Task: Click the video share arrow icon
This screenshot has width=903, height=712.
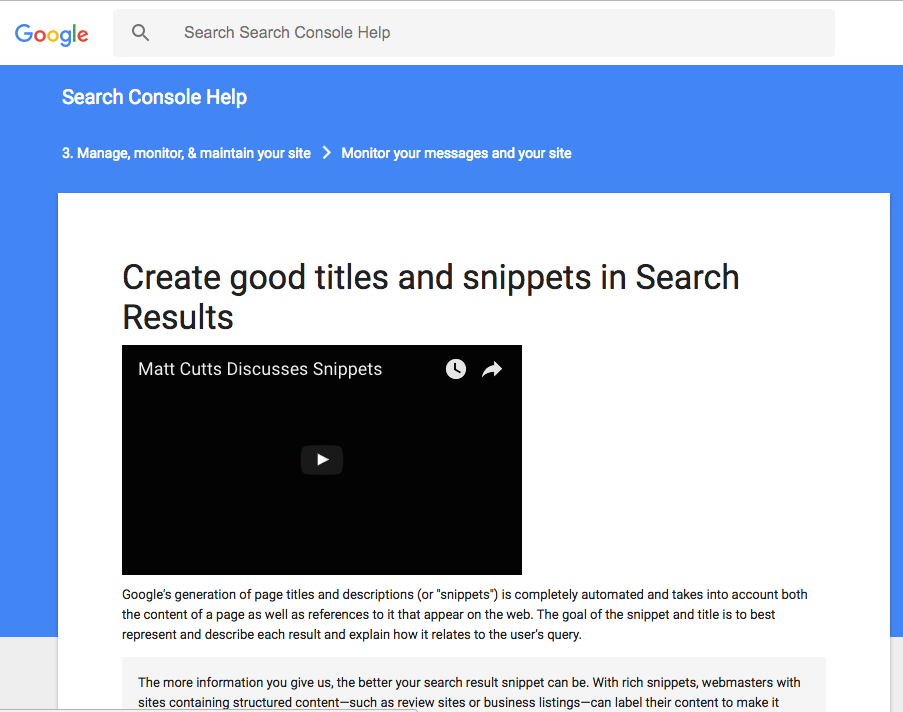Action: tap(492, 369)
